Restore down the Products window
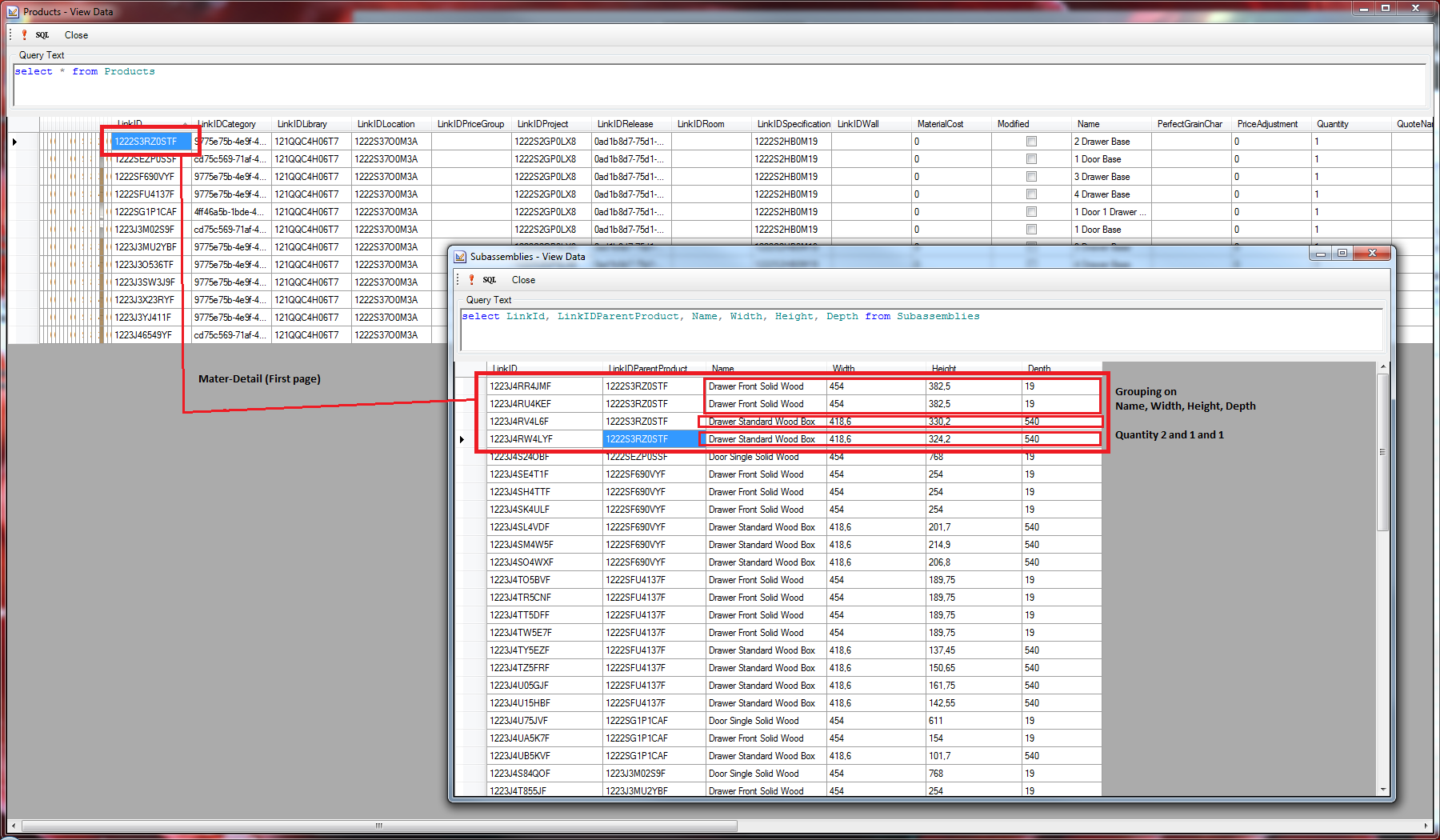This screenshot has height=840, width=1440. tap(1386, 8)
